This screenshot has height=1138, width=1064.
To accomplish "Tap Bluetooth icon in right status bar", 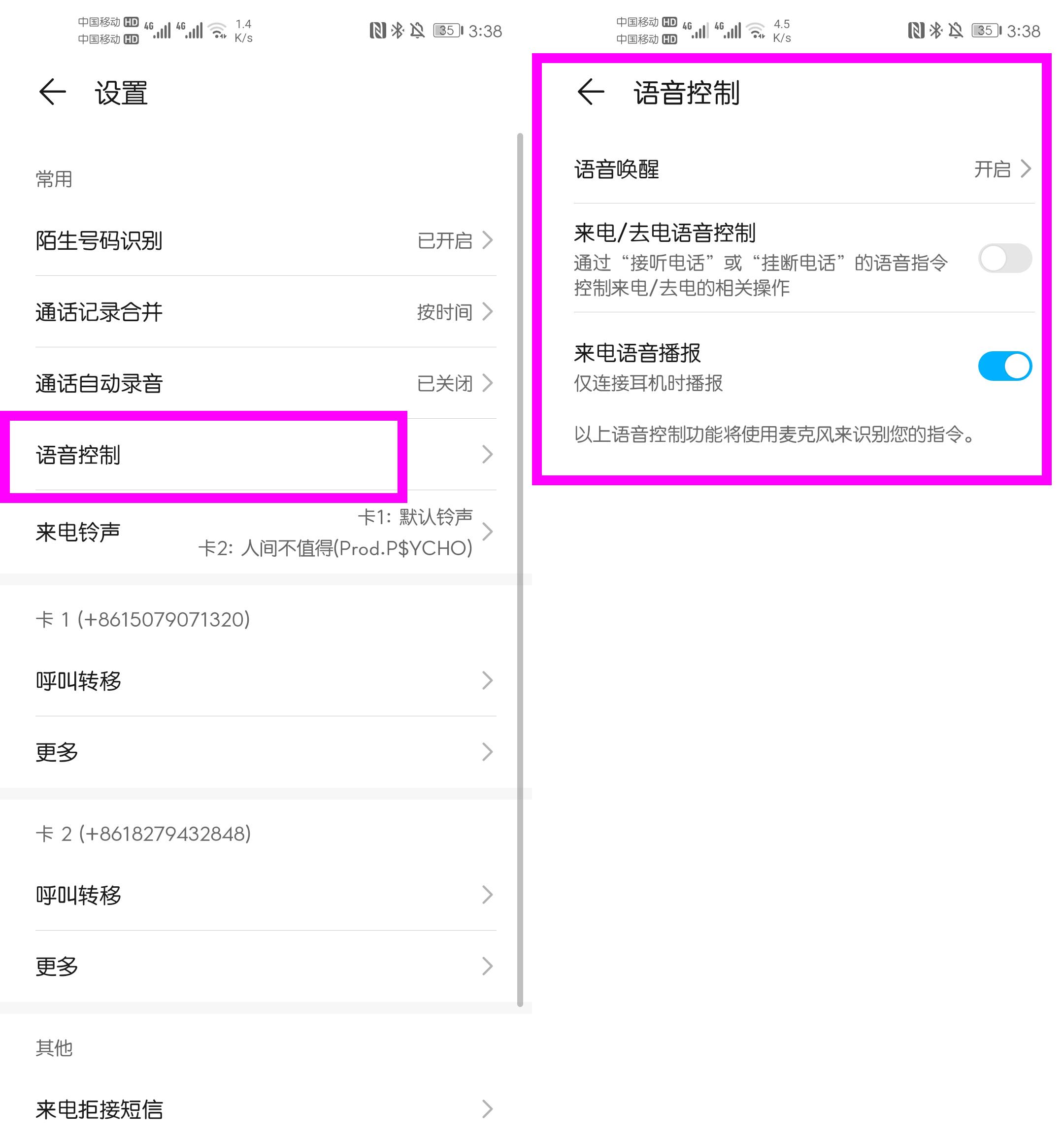I will point(936,31).
